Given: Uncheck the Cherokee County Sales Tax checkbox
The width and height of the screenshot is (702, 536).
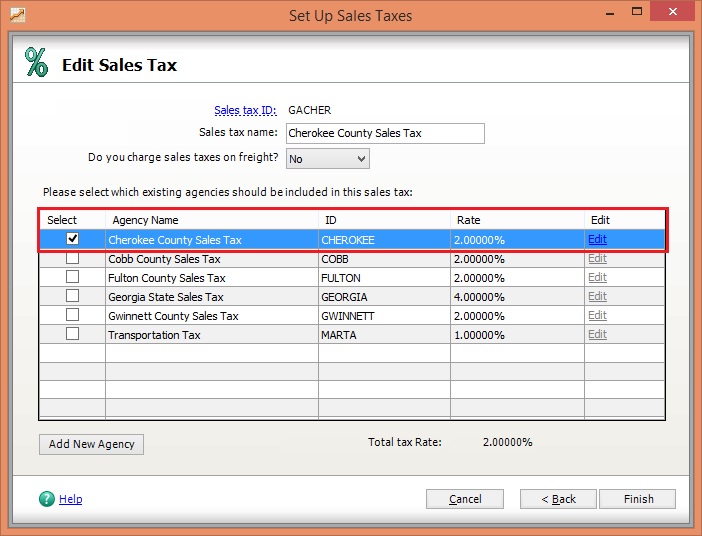Looking at the screenshot, I should (72, 239).
